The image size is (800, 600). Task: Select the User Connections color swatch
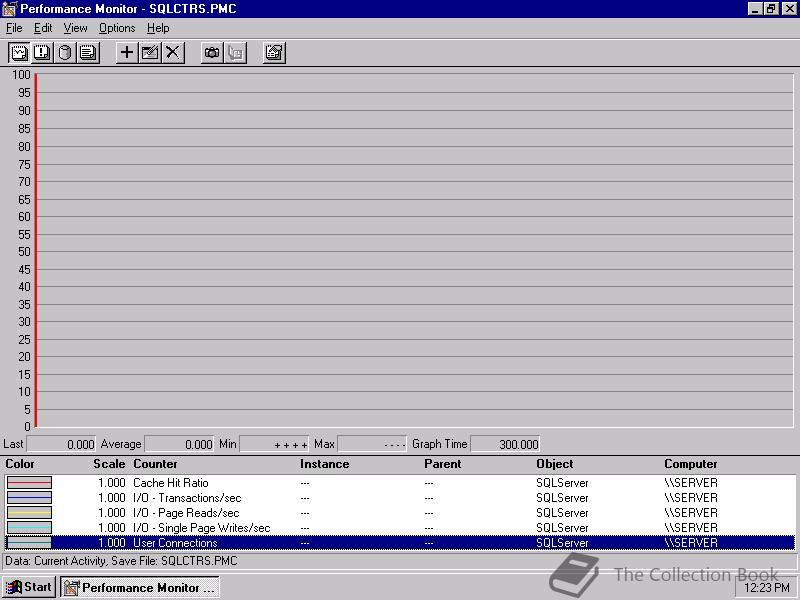click(x=29, y=542)
